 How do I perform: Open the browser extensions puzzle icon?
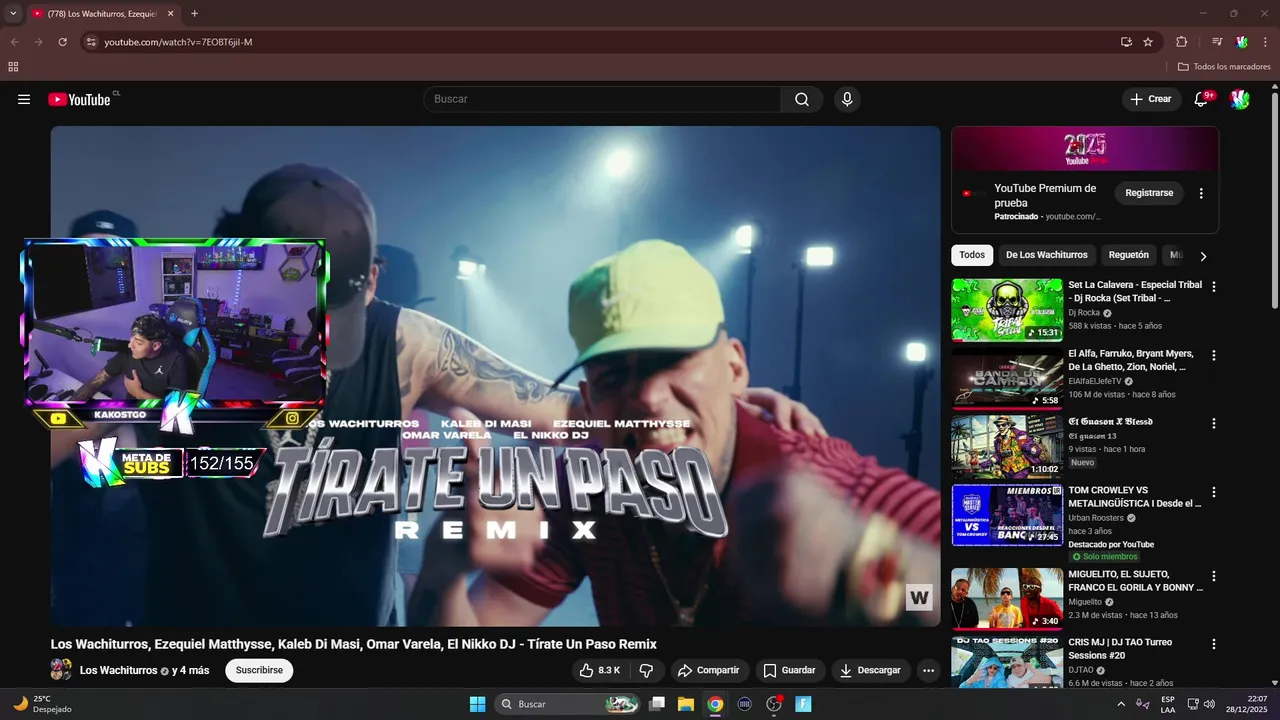(1181, 42)
